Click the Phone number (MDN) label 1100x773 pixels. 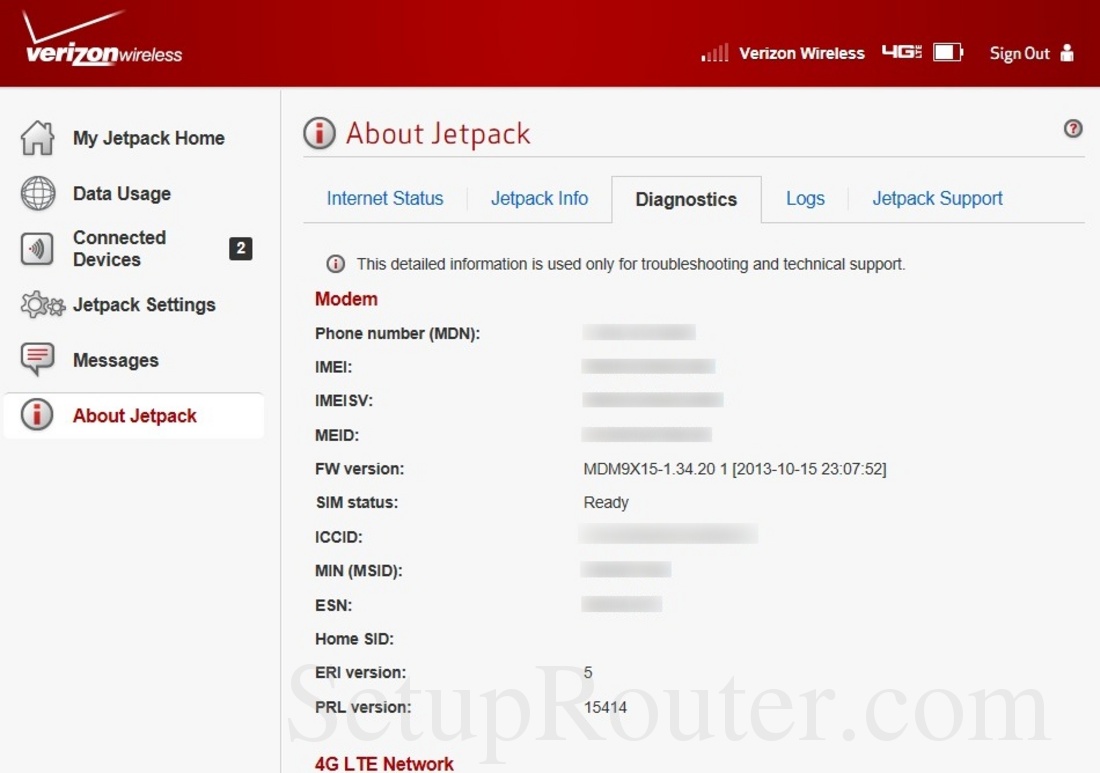(397, 333)
